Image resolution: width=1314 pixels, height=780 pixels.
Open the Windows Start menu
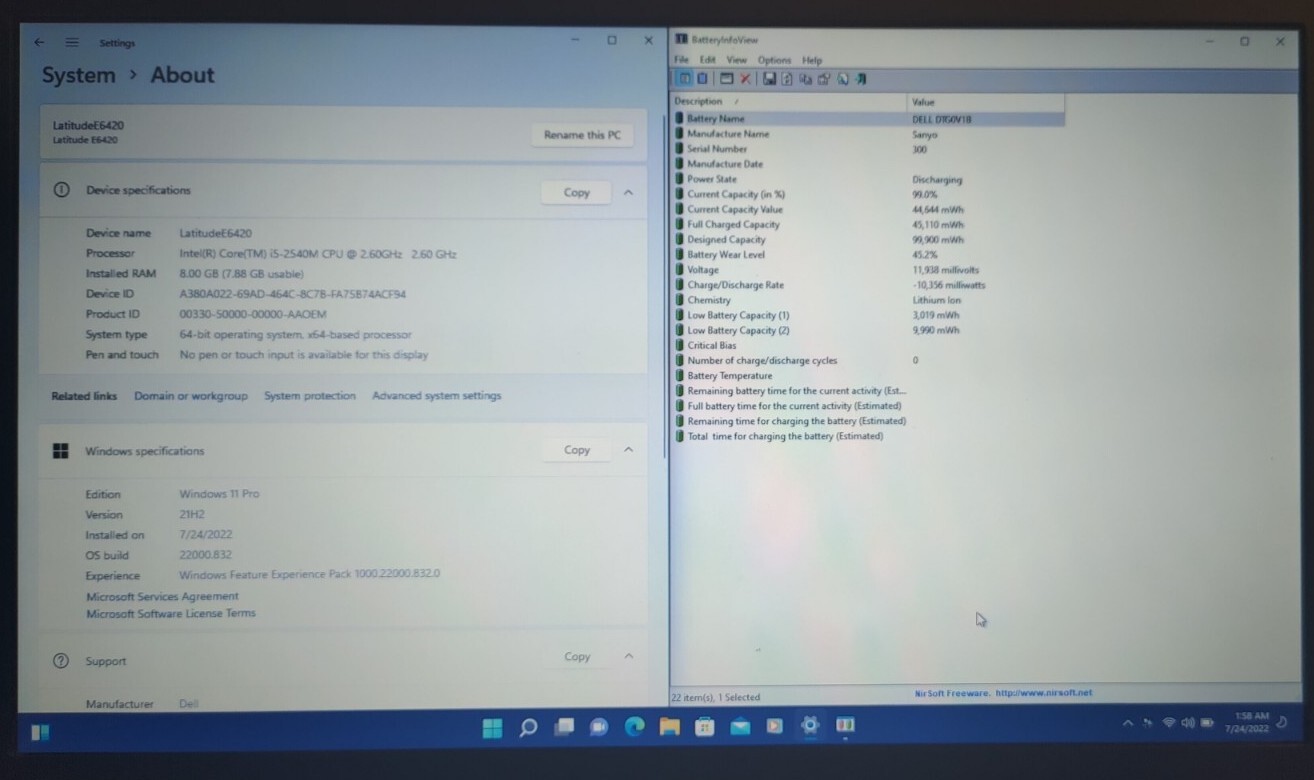pyautogui.click(x=493, y=728)
